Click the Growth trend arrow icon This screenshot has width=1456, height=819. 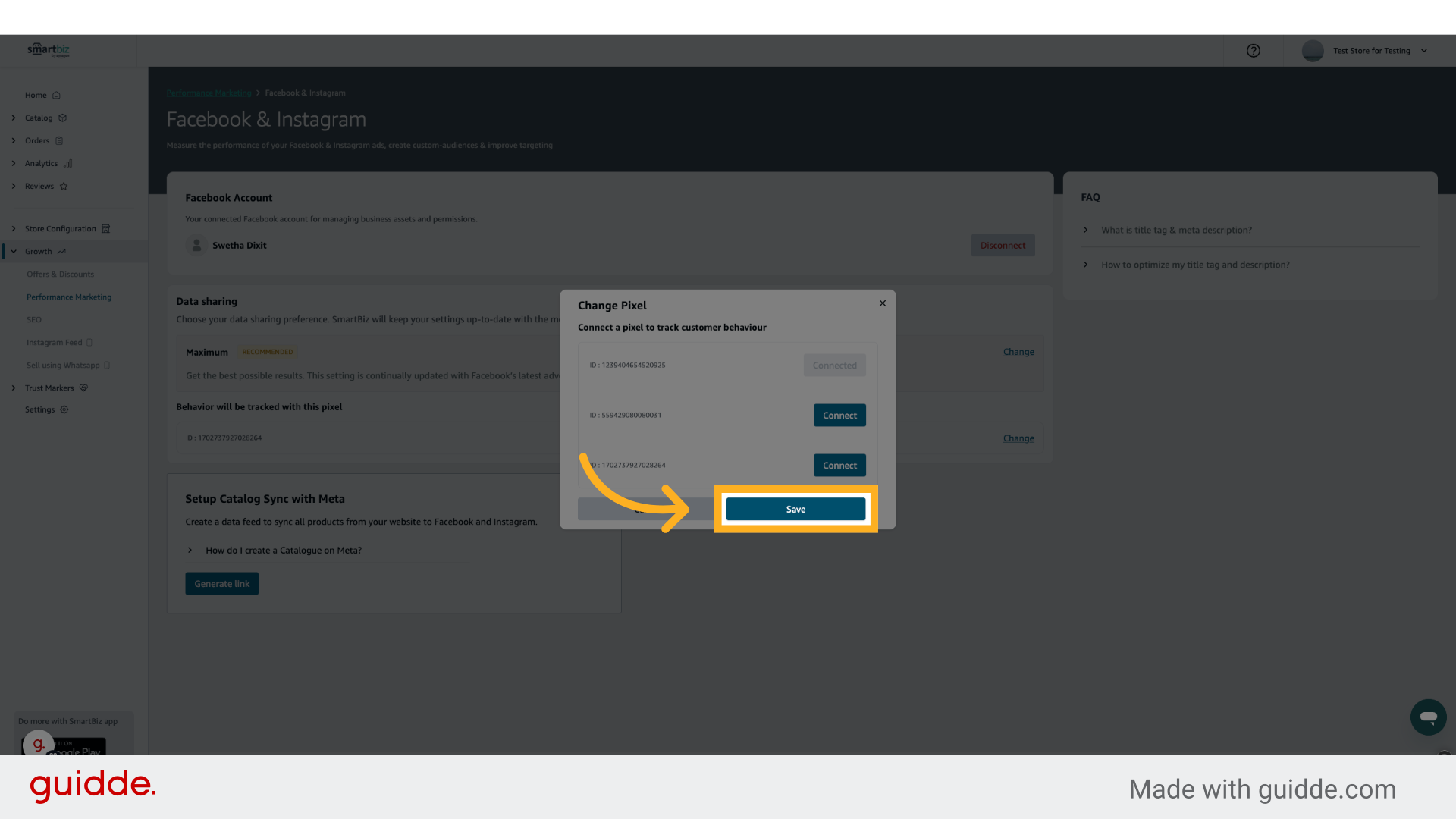pos(61,252)
